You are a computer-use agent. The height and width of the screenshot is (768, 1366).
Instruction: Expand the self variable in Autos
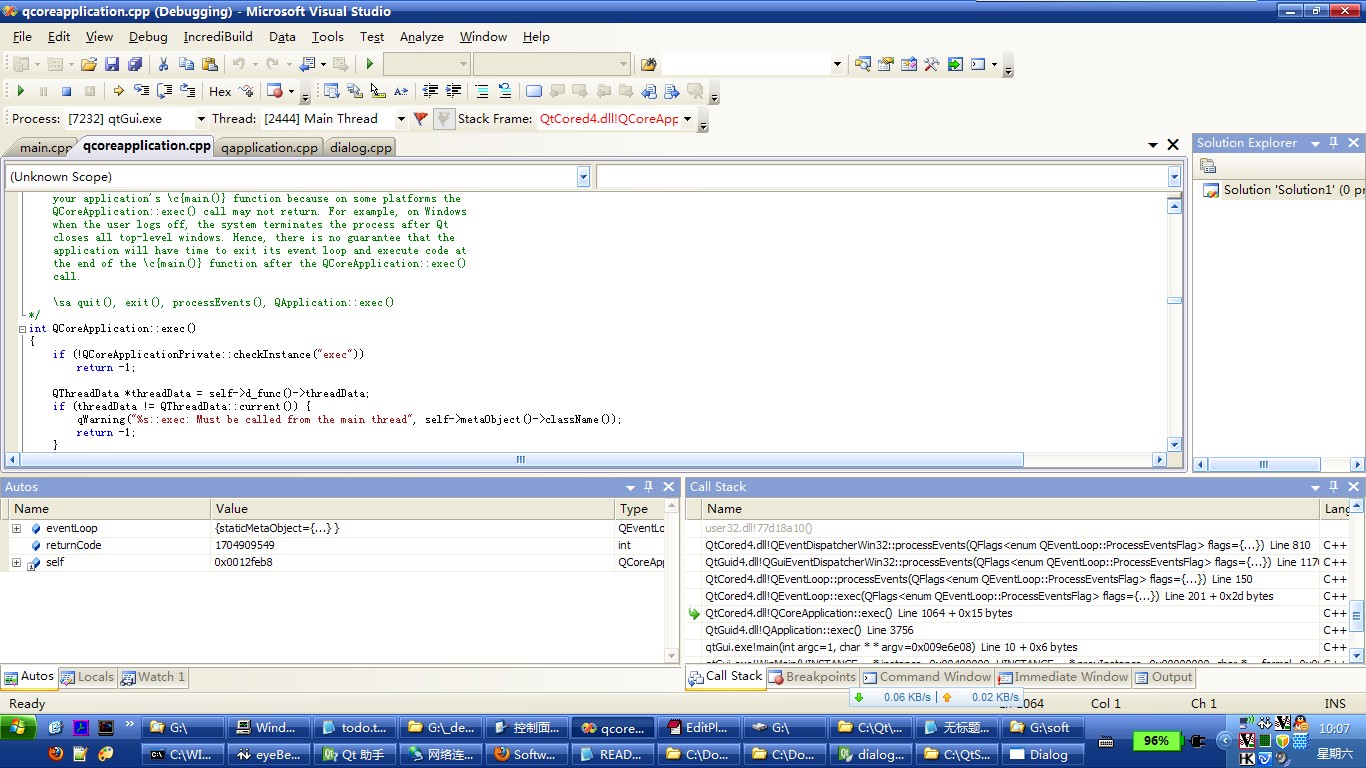click(x=16, y=562)
